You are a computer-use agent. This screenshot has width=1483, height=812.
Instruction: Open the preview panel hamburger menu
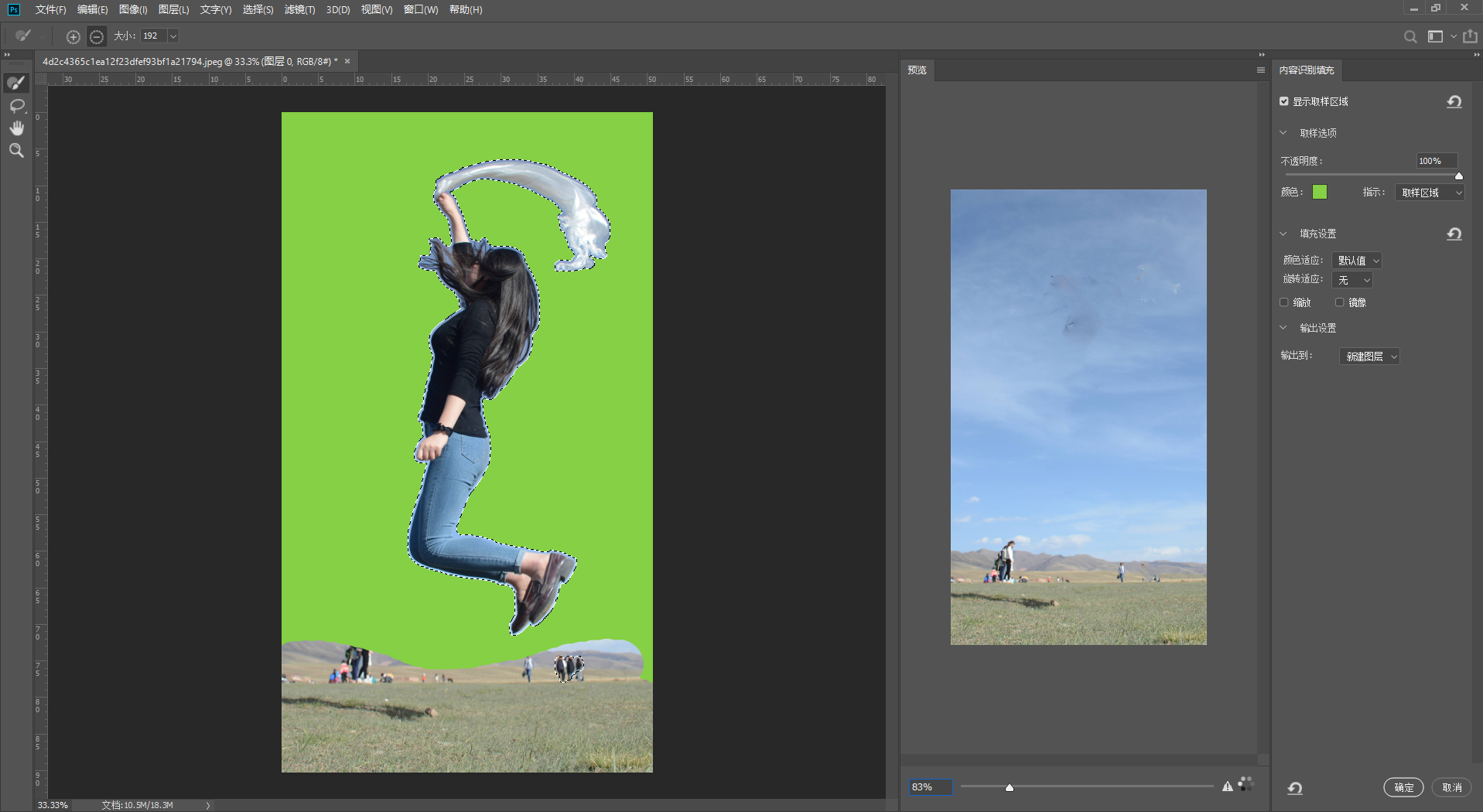pyautogui.click(x=1261, y=70)
